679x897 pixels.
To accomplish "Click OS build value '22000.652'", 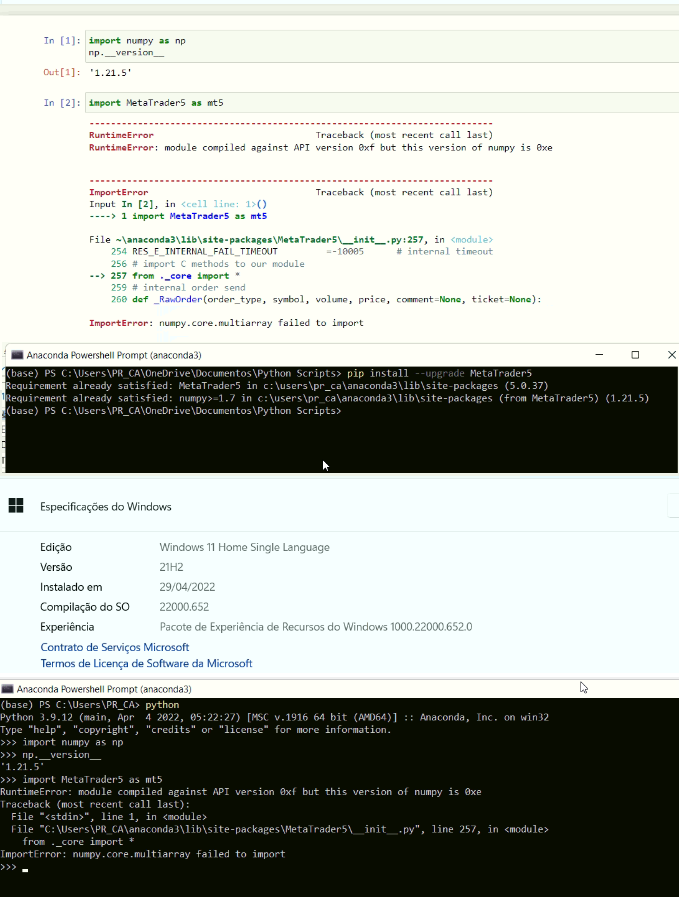I will point(184,607).
